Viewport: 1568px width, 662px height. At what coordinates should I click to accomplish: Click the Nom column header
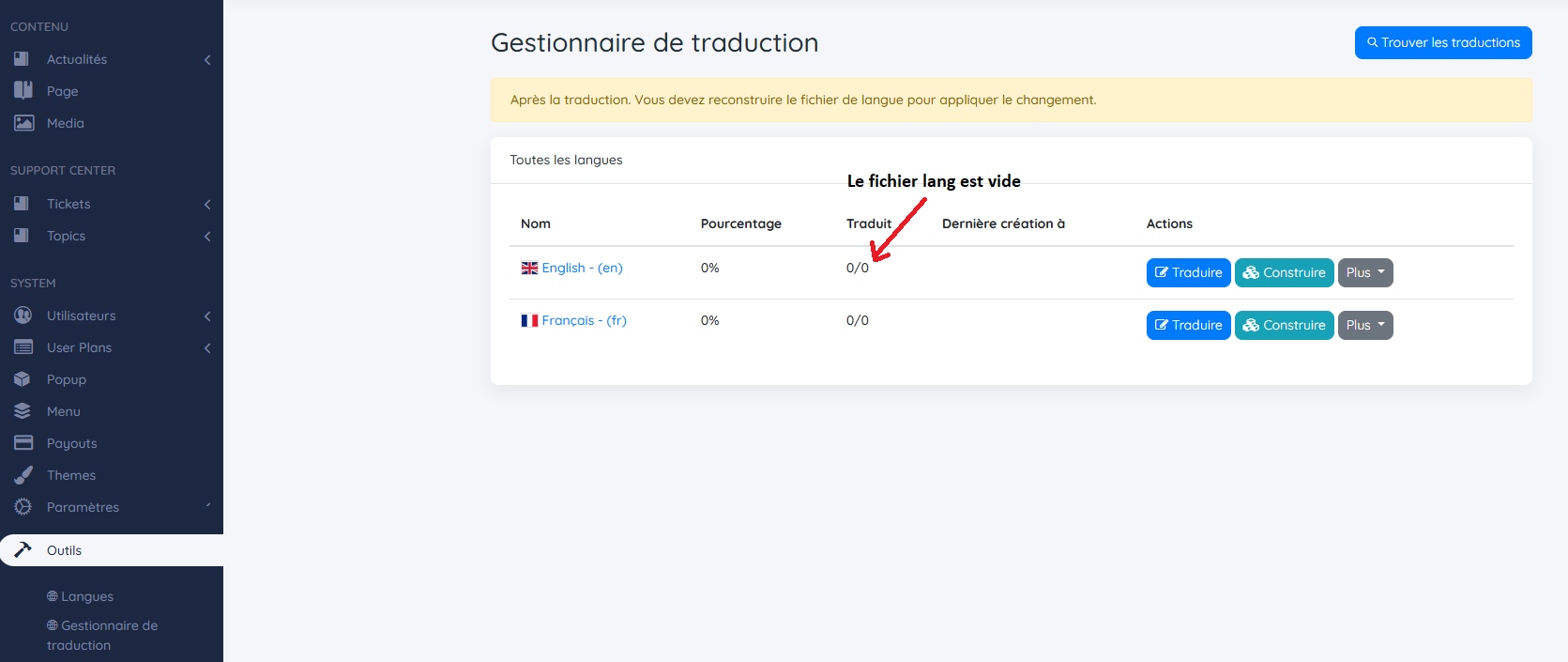point(536,223)
